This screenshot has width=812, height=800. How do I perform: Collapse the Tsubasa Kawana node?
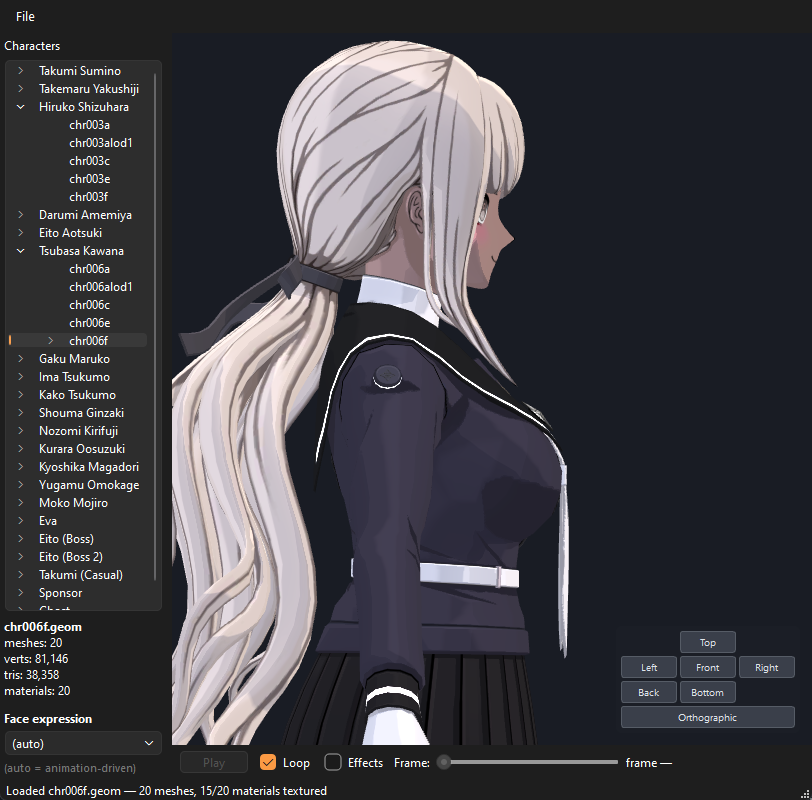click(x=21, y=251)
